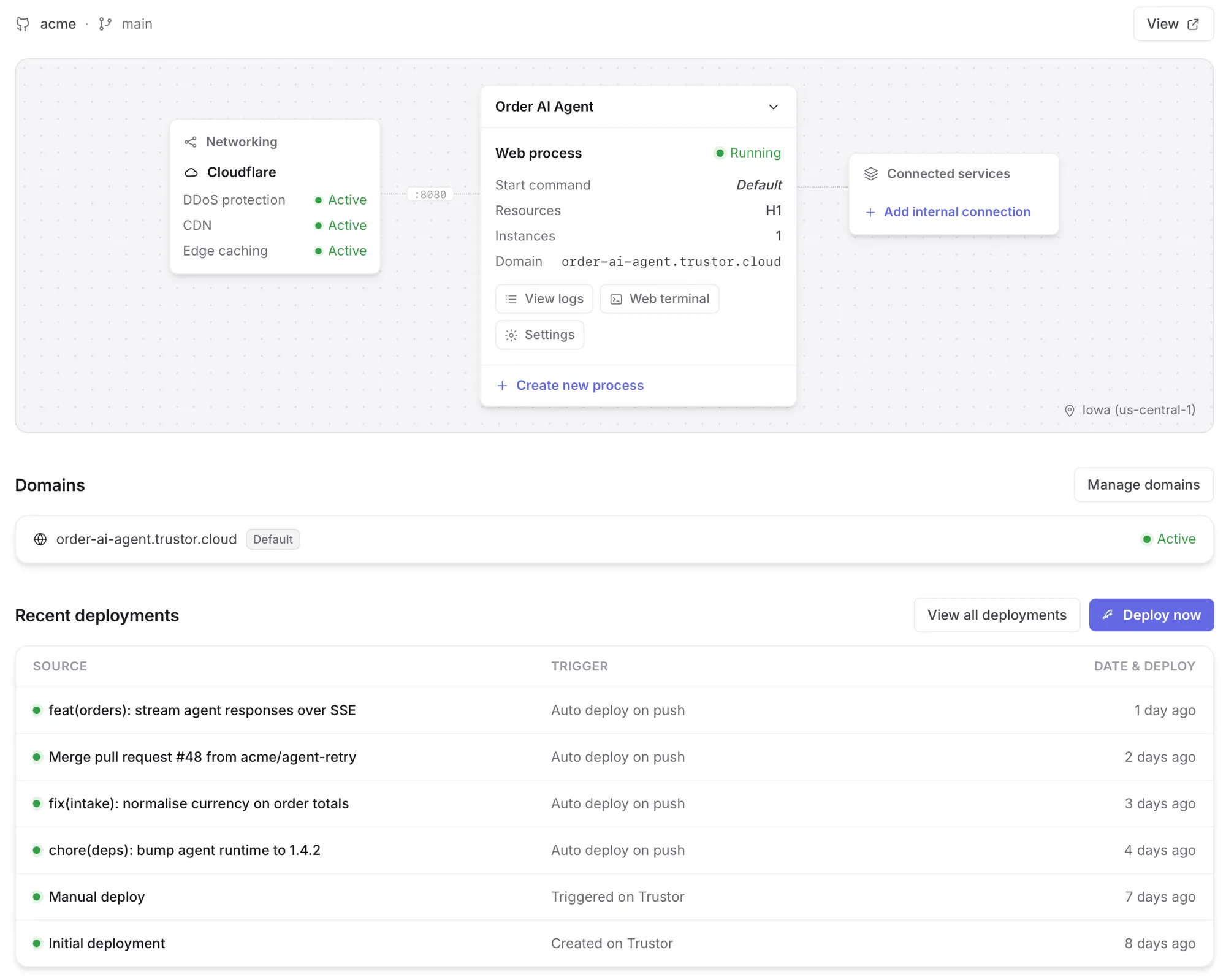Image resolution: width=1226 pixels, height=980 pixels.
Task: Open the Manual deploy row
Action: click(614, 897)
